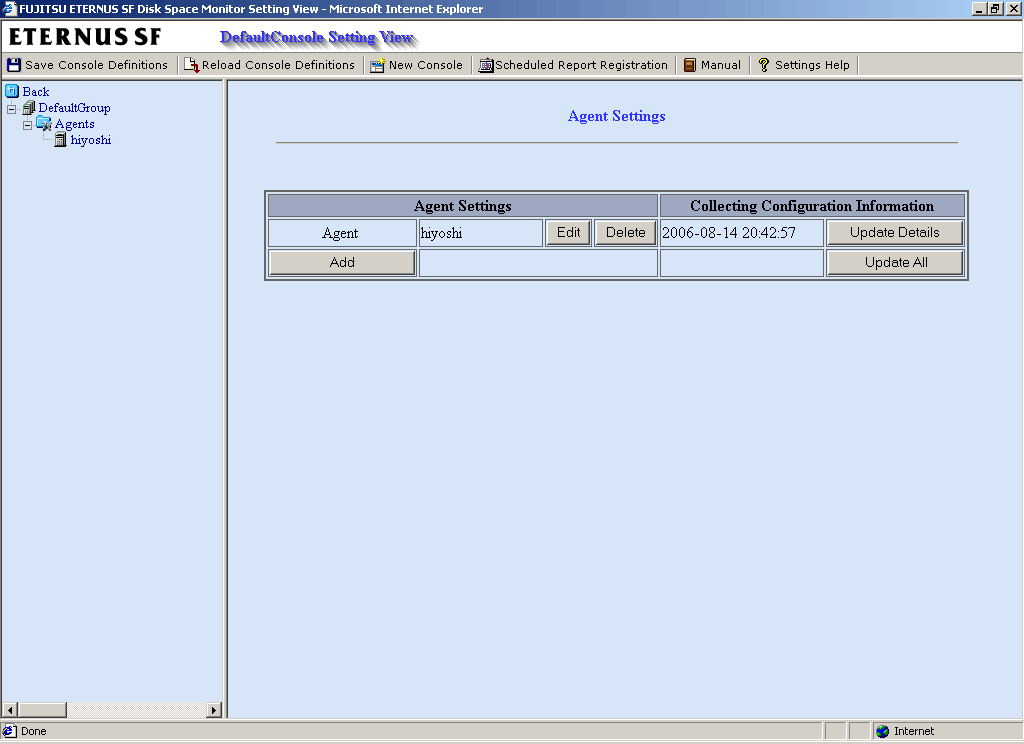
Task: Click the hiyoshi server icon in tree
Action: [x=60, y=139]
